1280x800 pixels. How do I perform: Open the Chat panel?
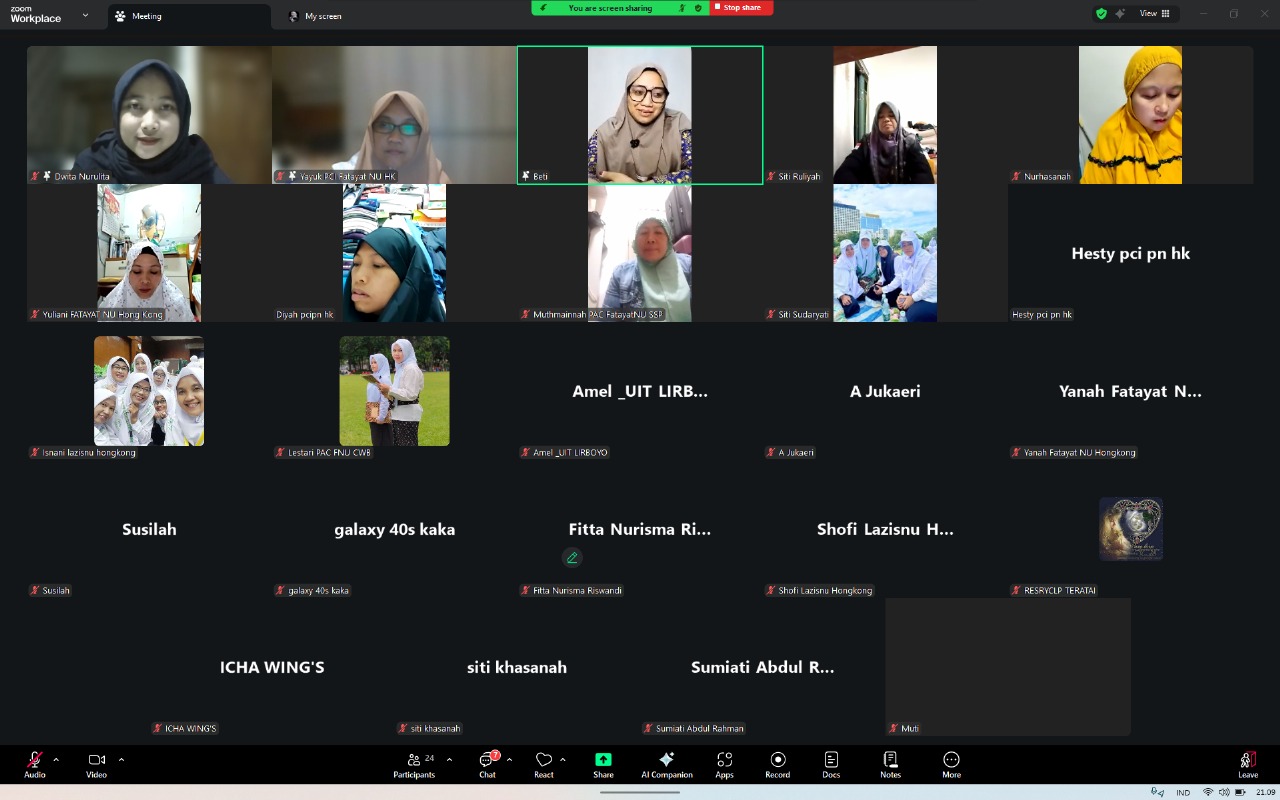(487, 764)
